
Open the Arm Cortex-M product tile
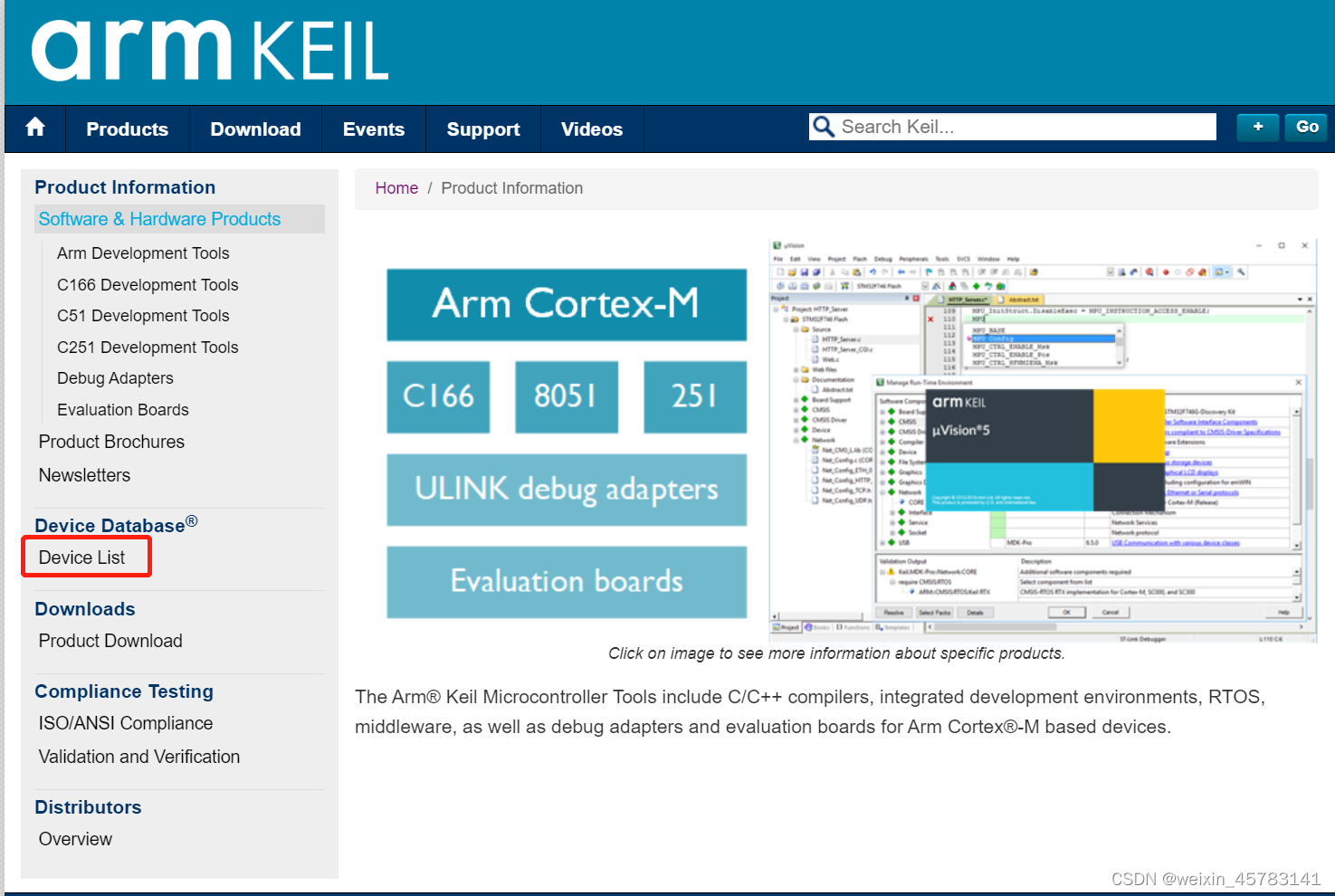pyautogui.click(x=566, y=305)
